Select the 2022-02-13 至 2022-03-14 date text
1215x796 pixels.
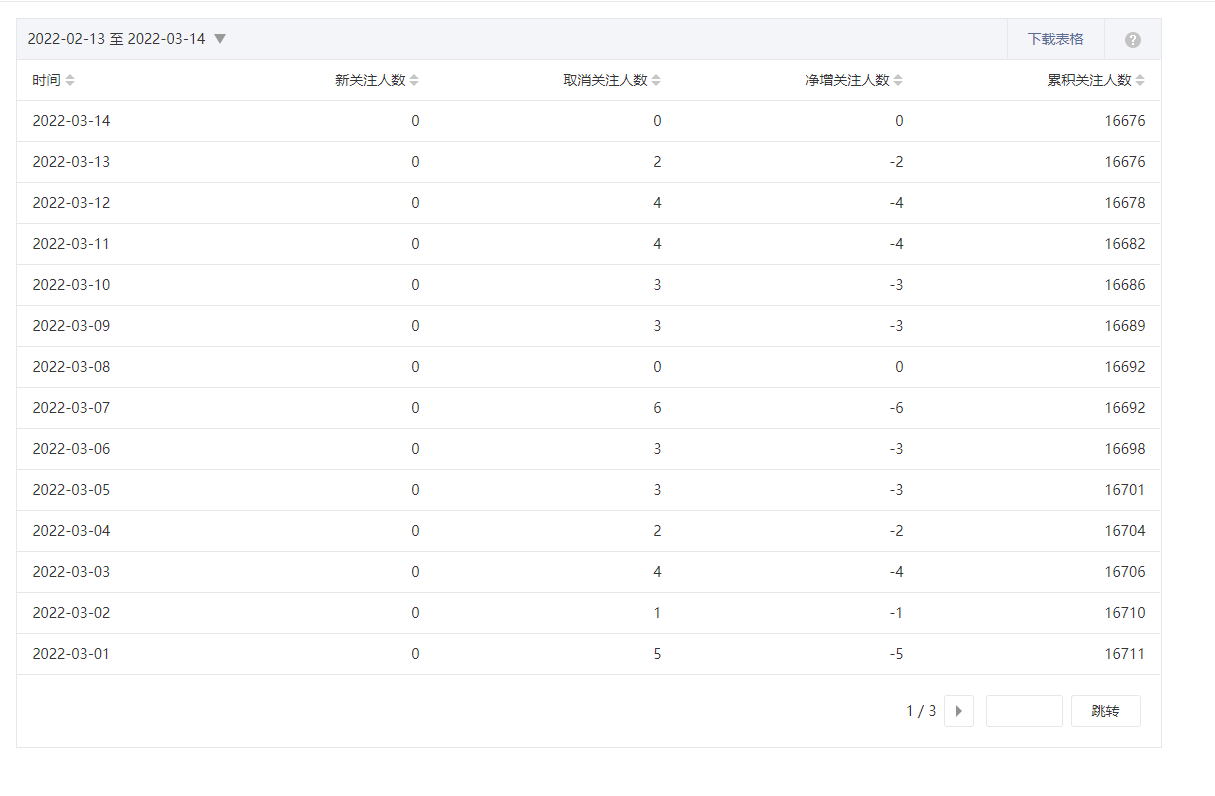(x=116, y=39)
